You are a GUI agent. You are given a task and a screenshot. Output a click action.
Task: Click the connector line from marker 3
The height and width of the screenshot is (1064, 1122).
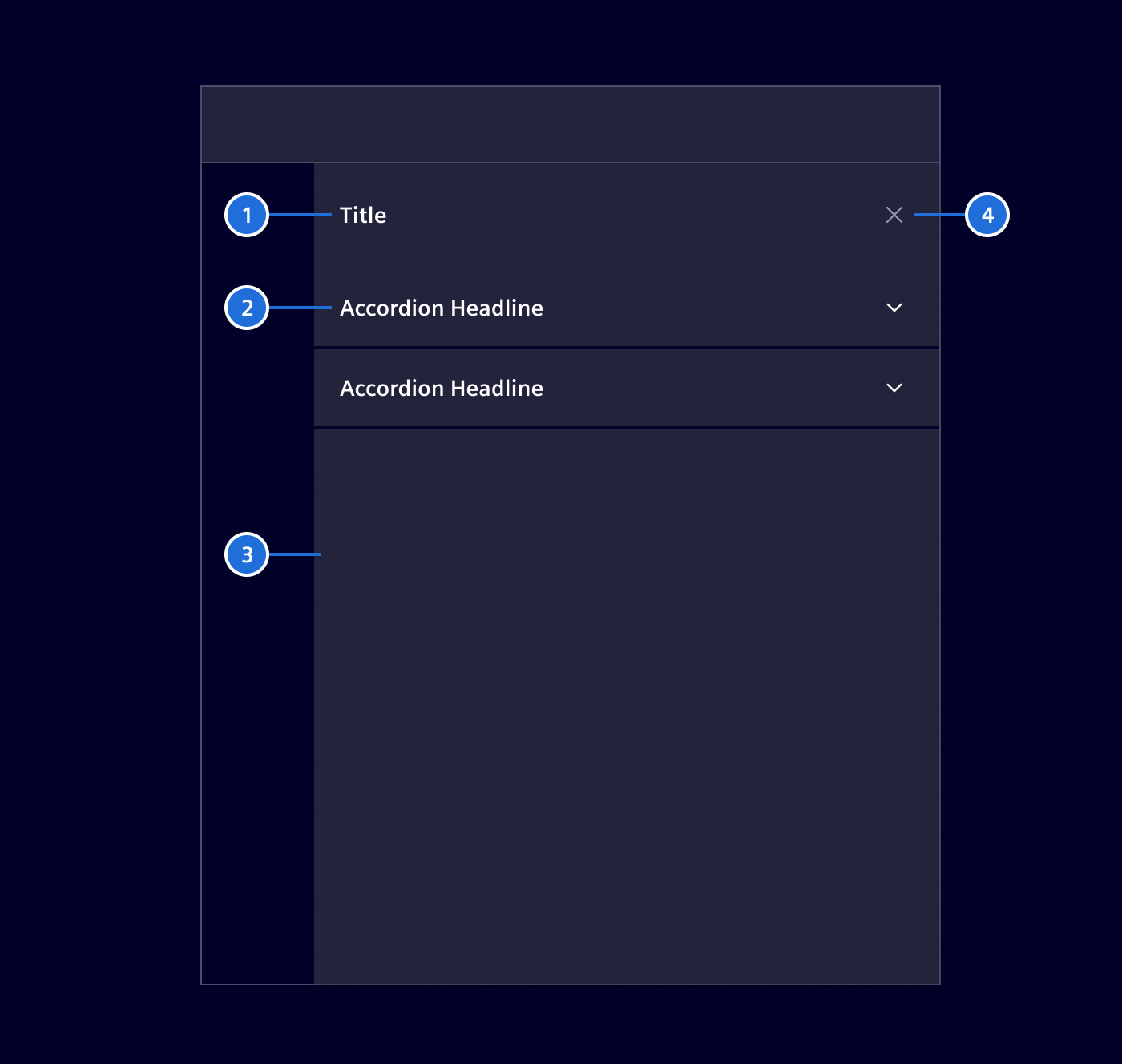click(x=295, y=554)
